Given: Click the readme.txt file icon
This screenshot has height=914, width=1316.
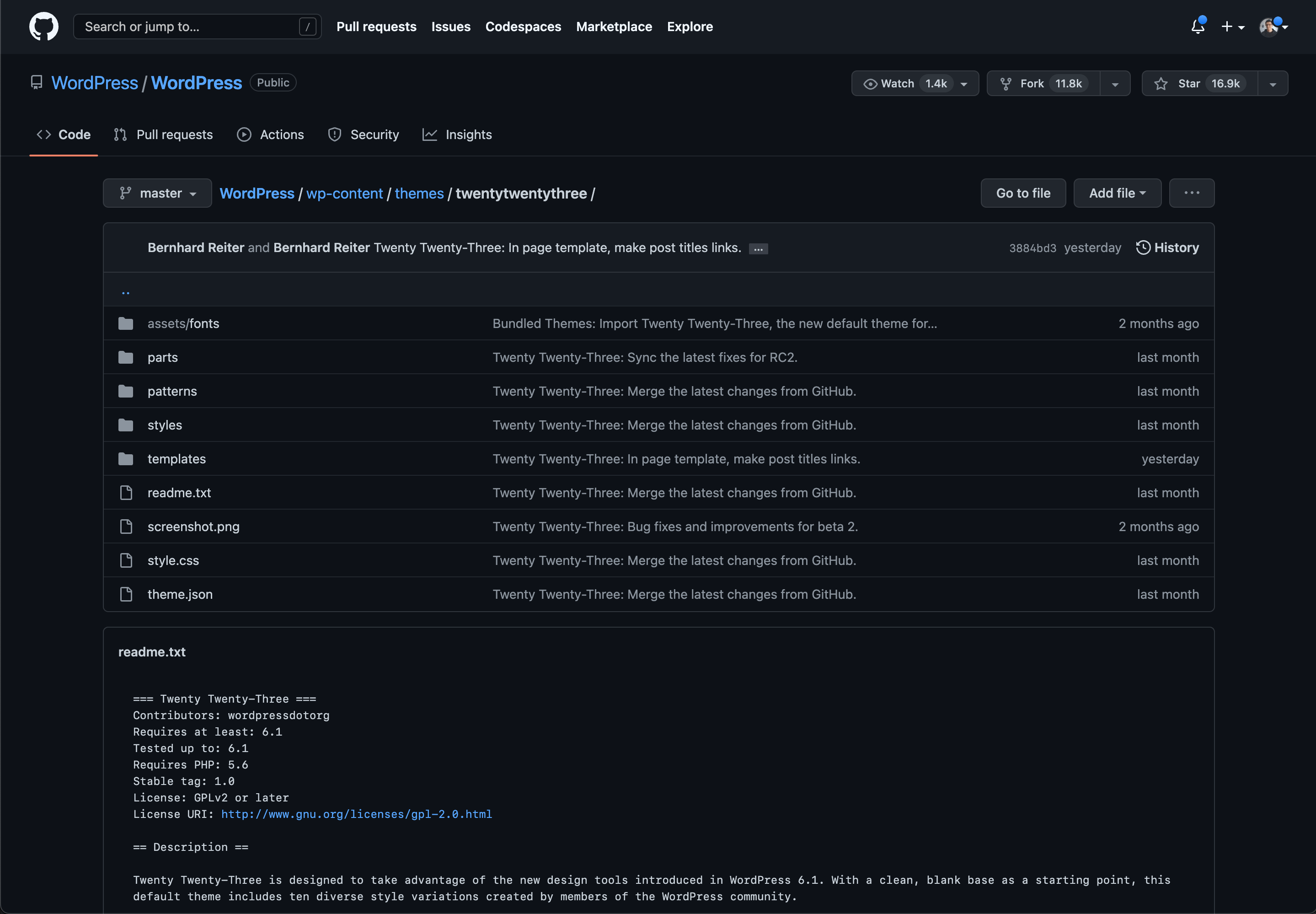Looking at the screenshot, I should (x=126, y=493).
